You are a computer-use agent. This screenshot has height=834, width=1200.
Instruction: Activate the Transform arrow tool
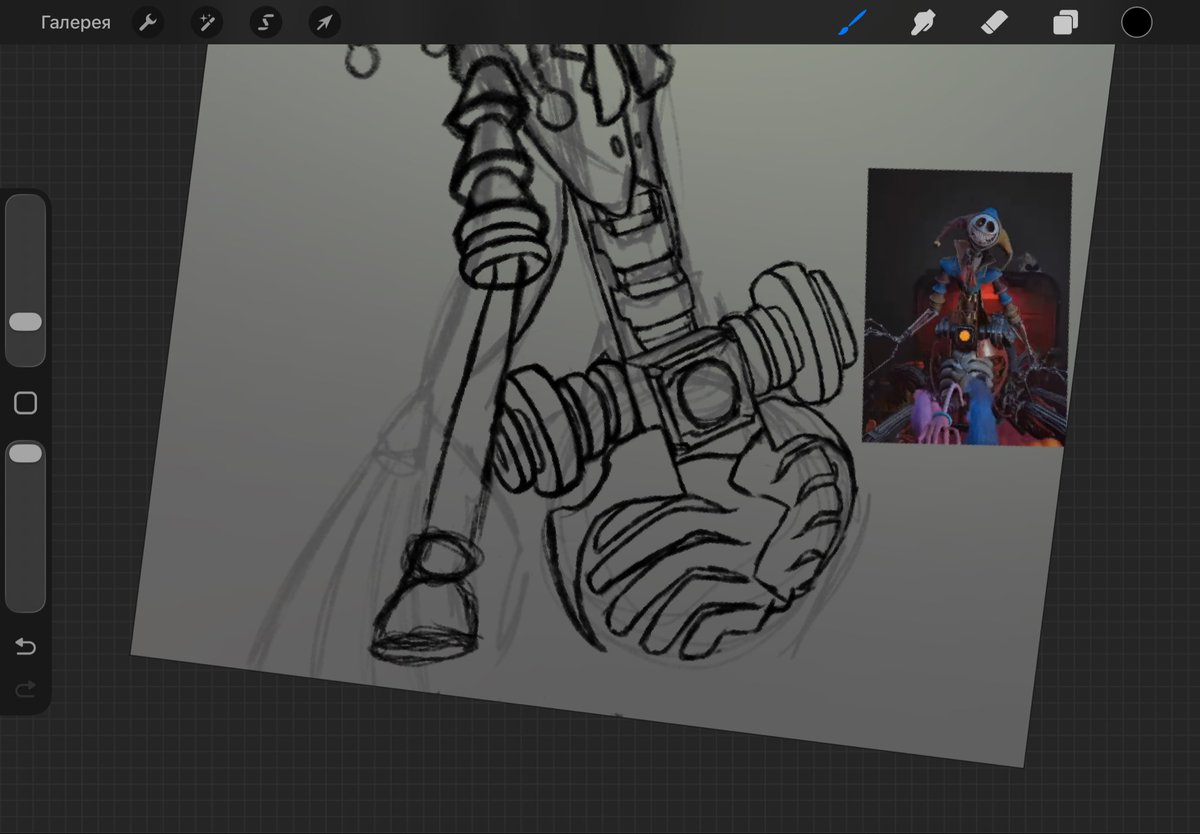[x=324, y=22]
